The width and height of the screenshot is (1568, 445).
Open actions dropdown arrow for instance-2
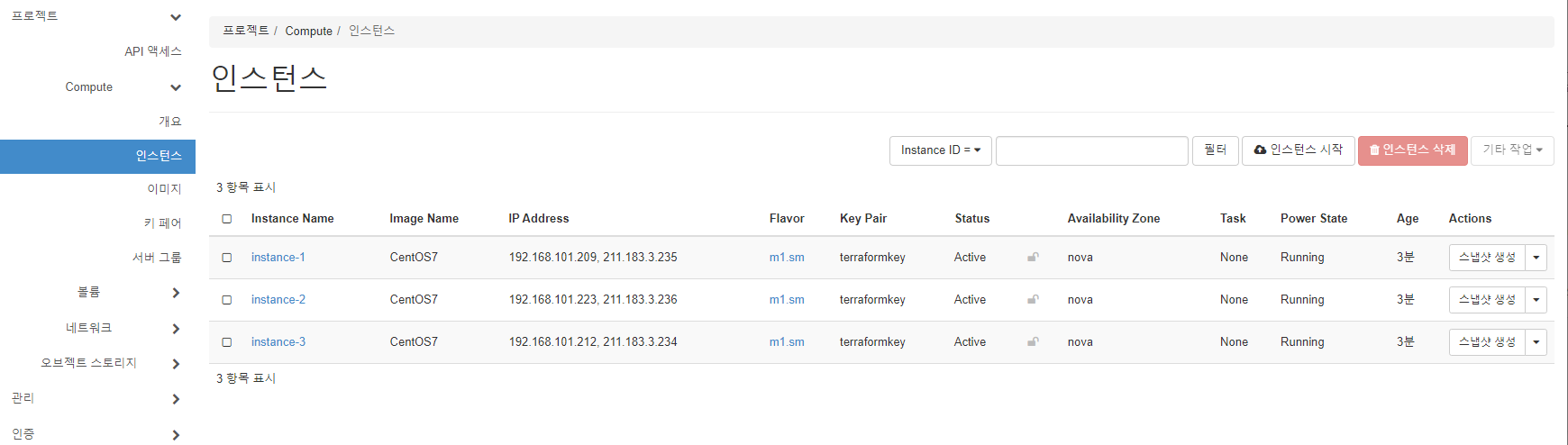[x=1536, y=300]
